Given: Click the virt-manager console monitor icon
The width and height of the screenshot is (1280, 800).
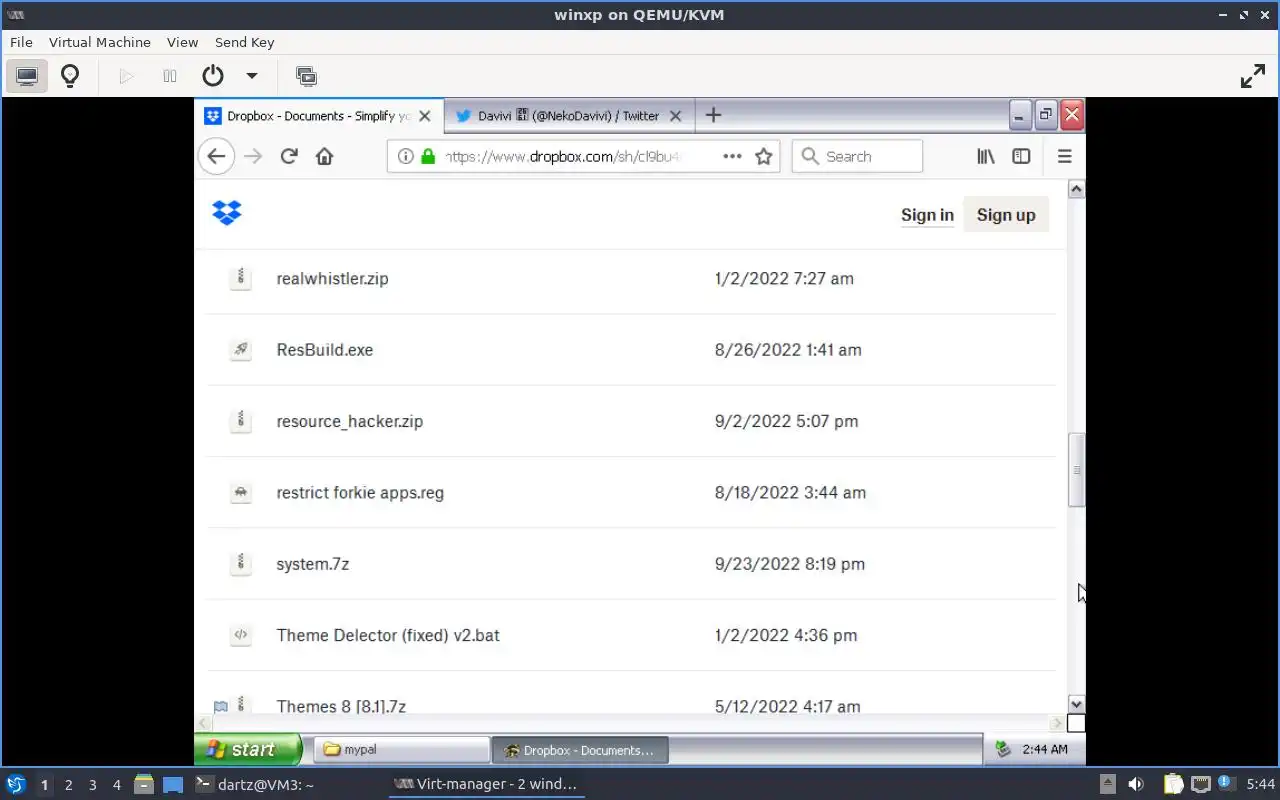Looking at the screenshot, I should [27, 76].
